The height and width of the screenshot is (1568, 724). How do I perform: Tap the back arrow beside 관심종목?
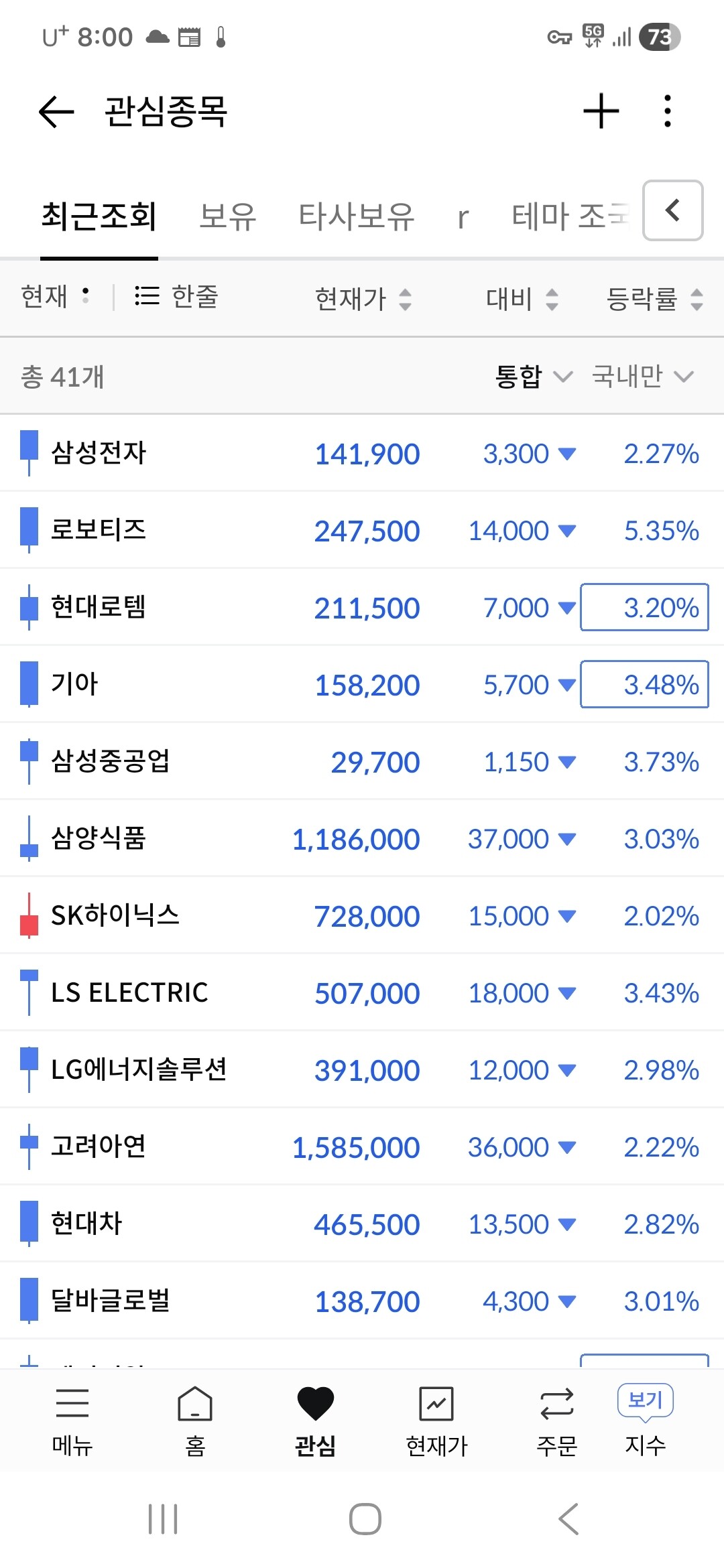pyautogui.click(x=56, y=111)
